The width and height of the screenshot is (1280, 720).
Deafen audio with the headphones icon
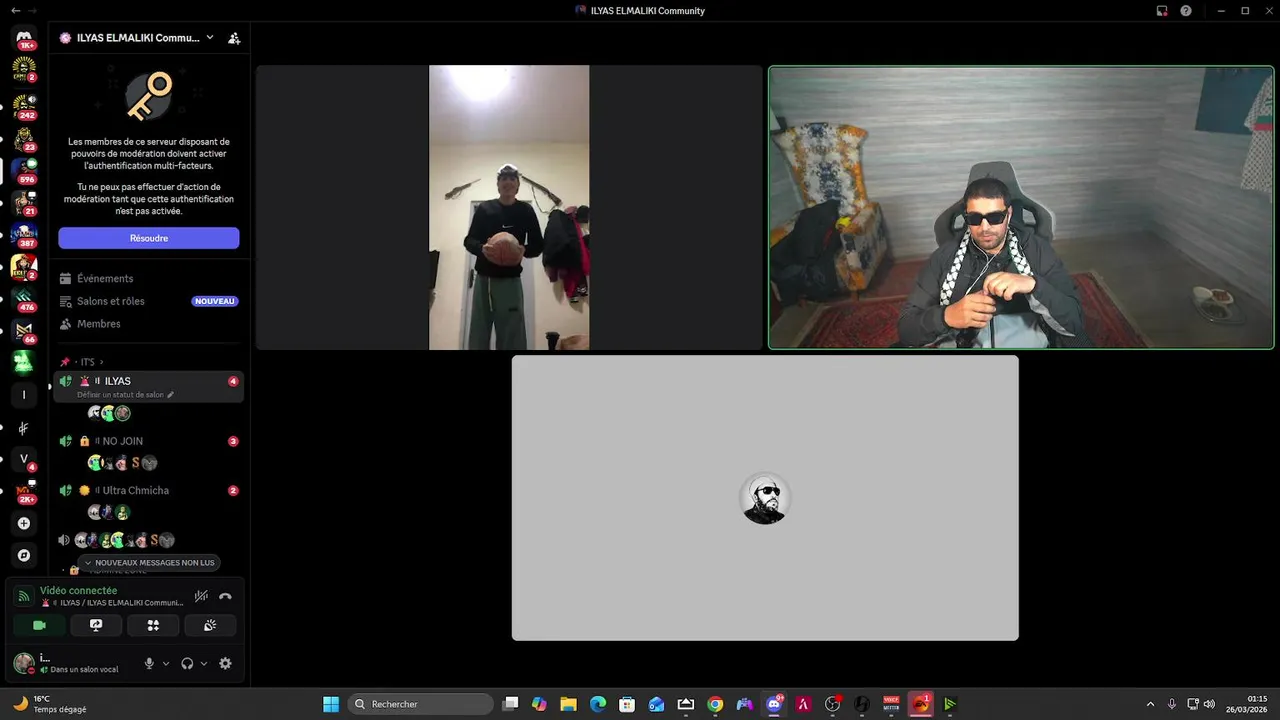pyautogui.click(x=187, y=663)
